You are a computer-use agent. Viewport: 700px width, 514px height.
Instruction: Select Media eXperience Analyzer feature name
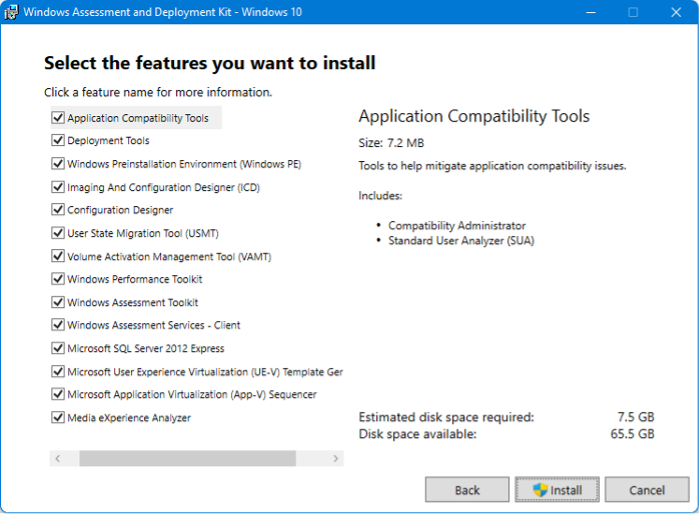(x=128, y=417)
